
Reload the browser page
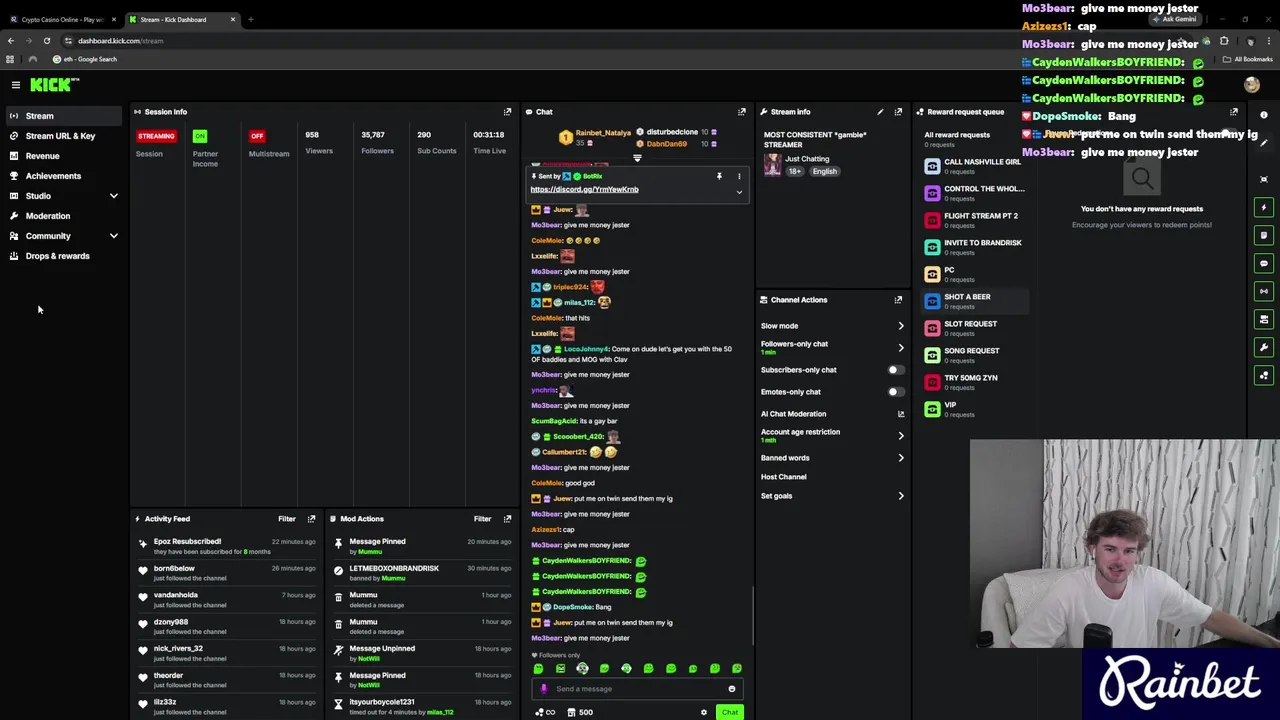[46, 41]
